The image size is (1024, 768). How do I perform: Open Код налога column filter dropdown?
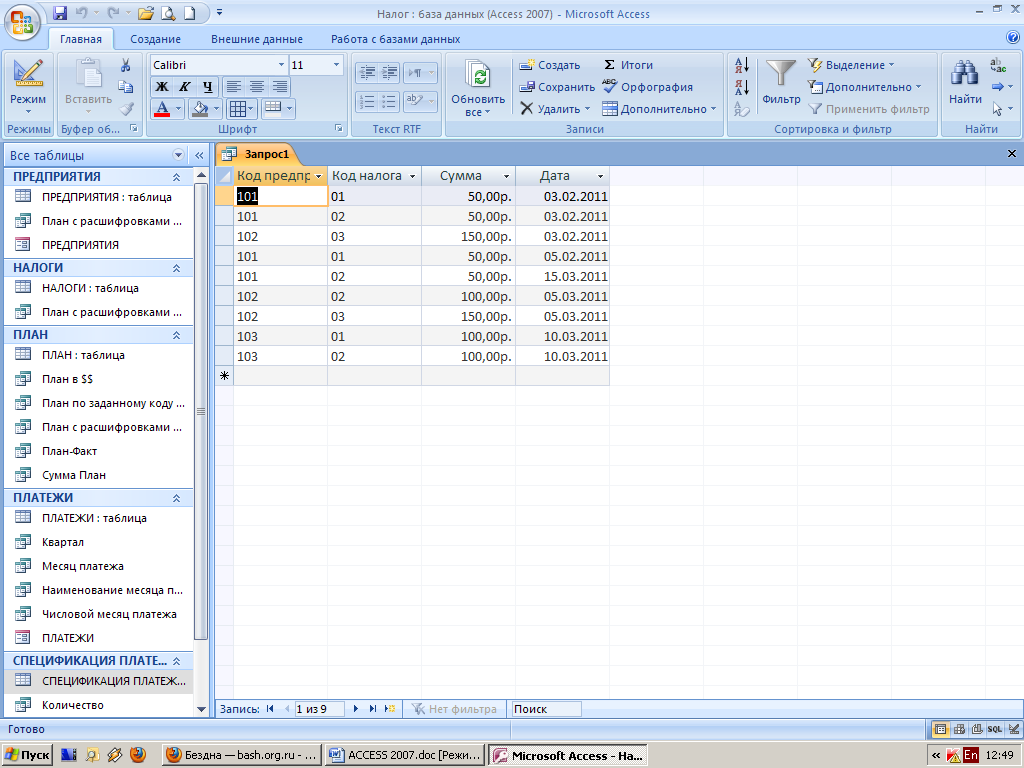coord(412,176)
